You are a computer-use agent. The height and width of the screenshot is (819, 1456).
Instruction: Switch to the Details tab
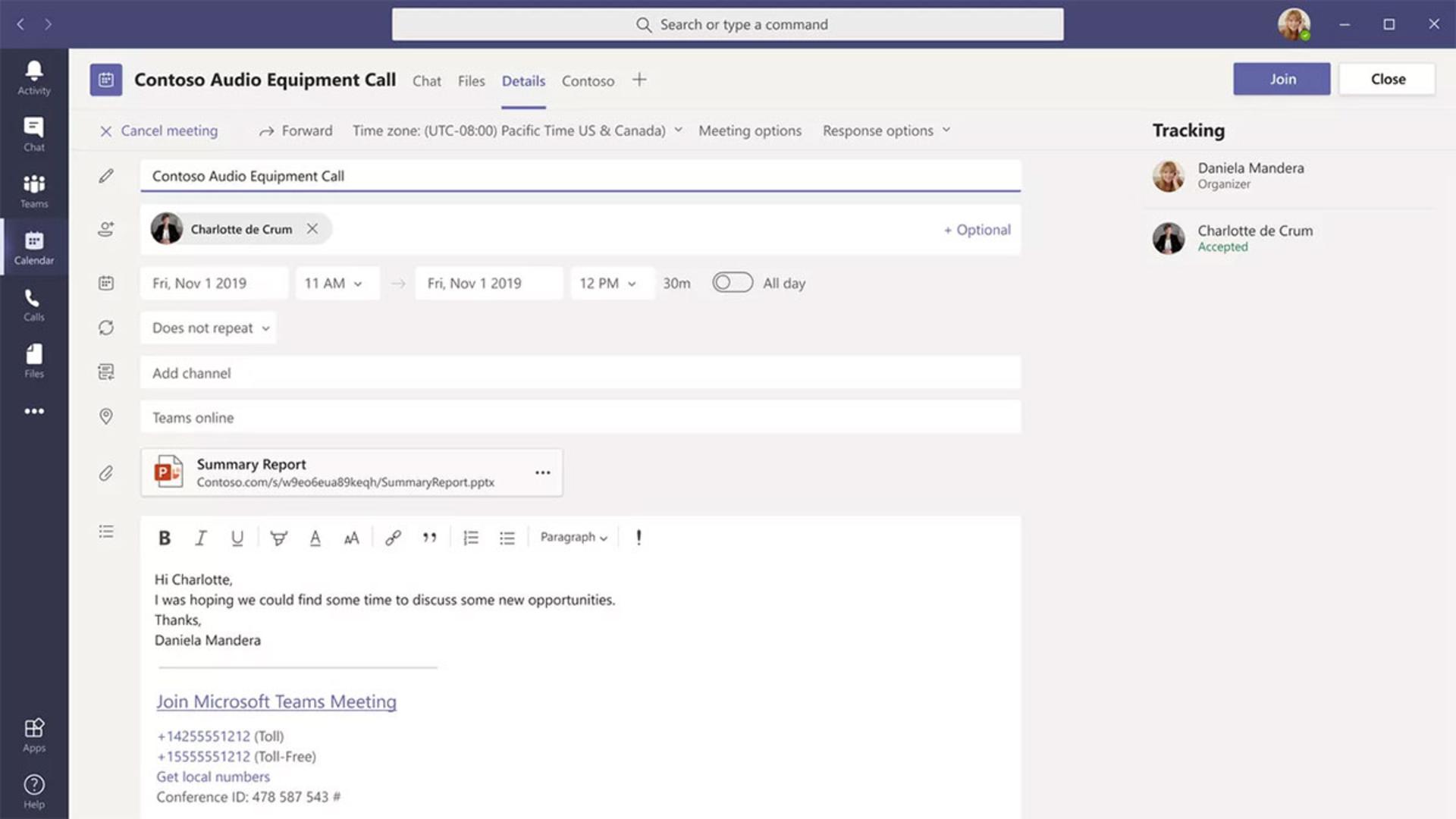click(x=523, y=81)
